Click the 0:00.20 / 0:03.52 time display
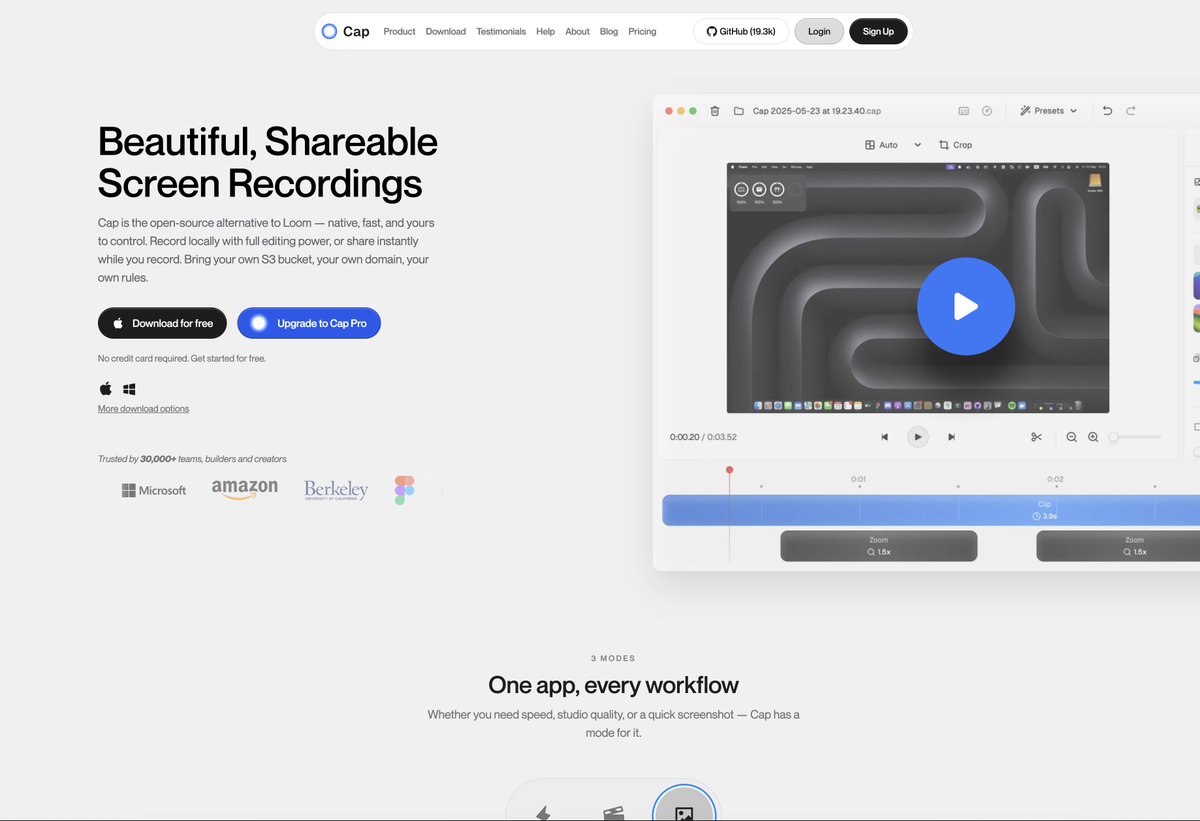This screenshot has width=1200, height=821. point(703,437)
